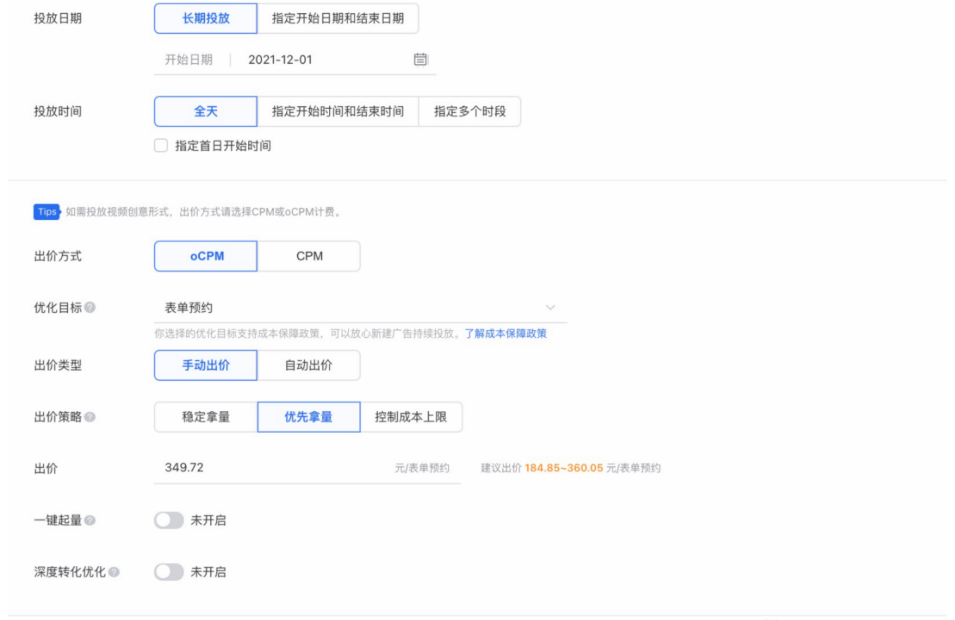Screen dimensions: 955x620
Task: Select 指定开始日期和结束日期 option
Action: pyautogui.click(x=338, y=19)
